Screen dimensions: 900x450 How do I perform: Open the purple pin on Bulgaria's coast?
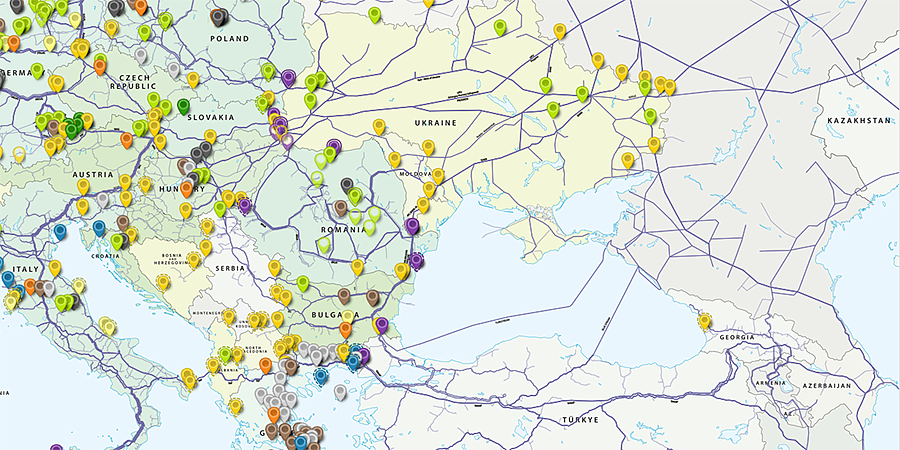tap(382, 325)
